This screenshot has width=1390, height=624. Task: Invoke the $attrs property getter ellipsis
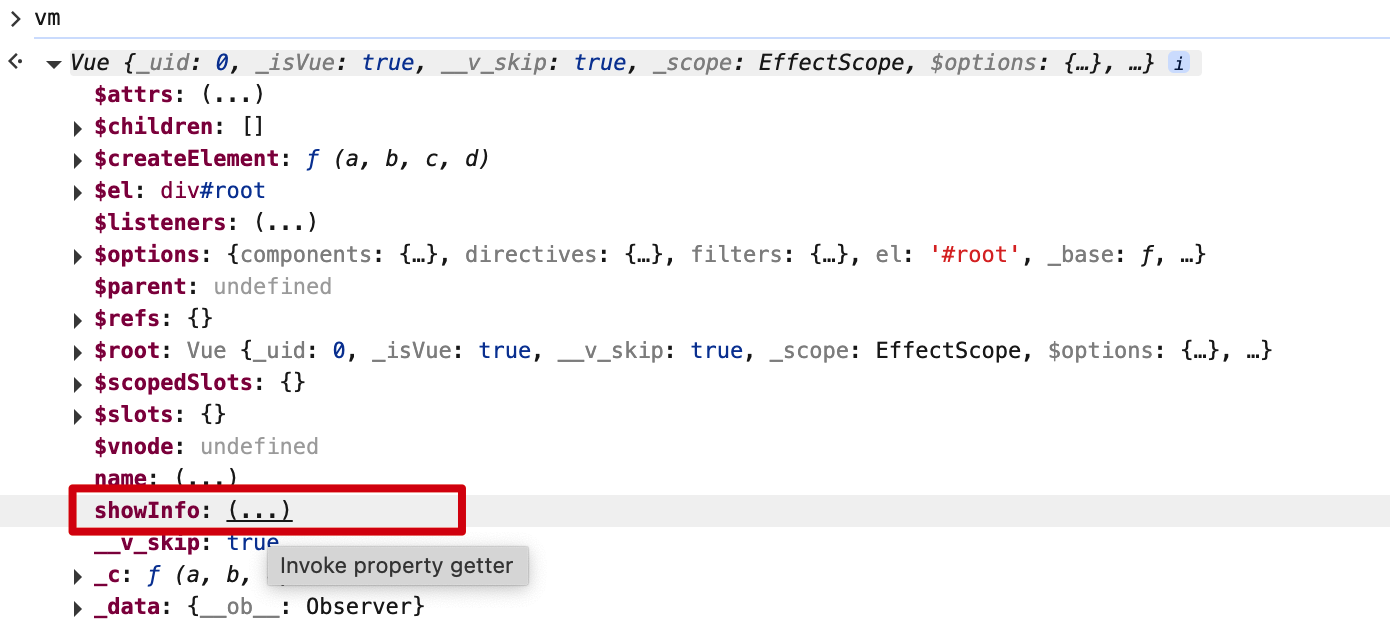click(231, 96)
